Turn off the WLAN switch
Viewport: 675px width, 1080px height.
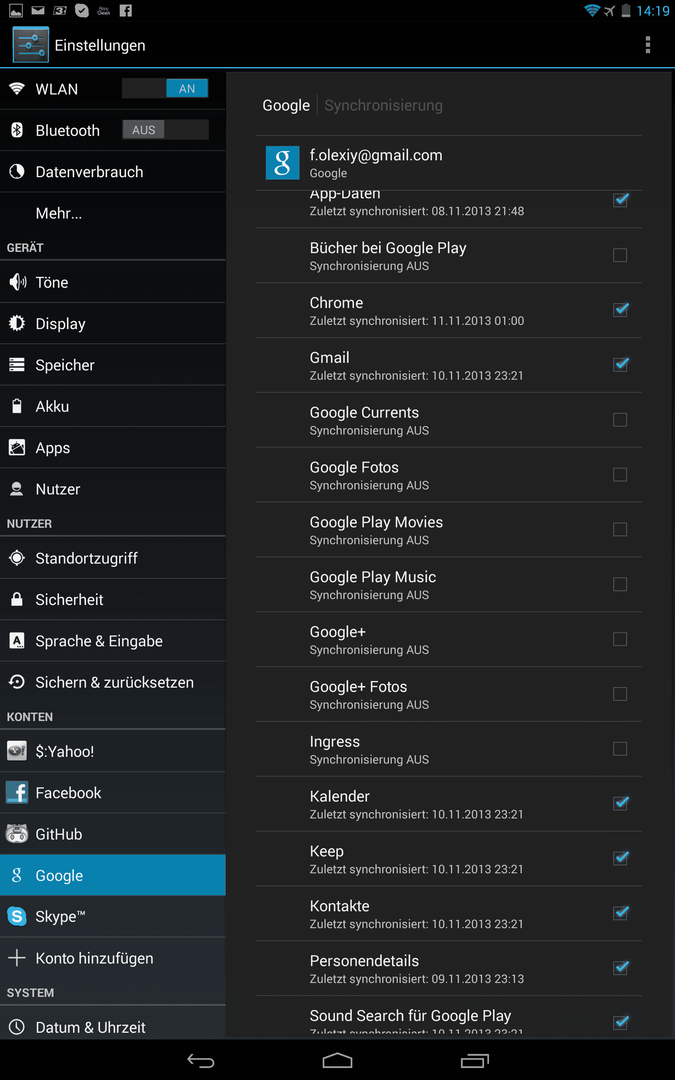point(165,89)
